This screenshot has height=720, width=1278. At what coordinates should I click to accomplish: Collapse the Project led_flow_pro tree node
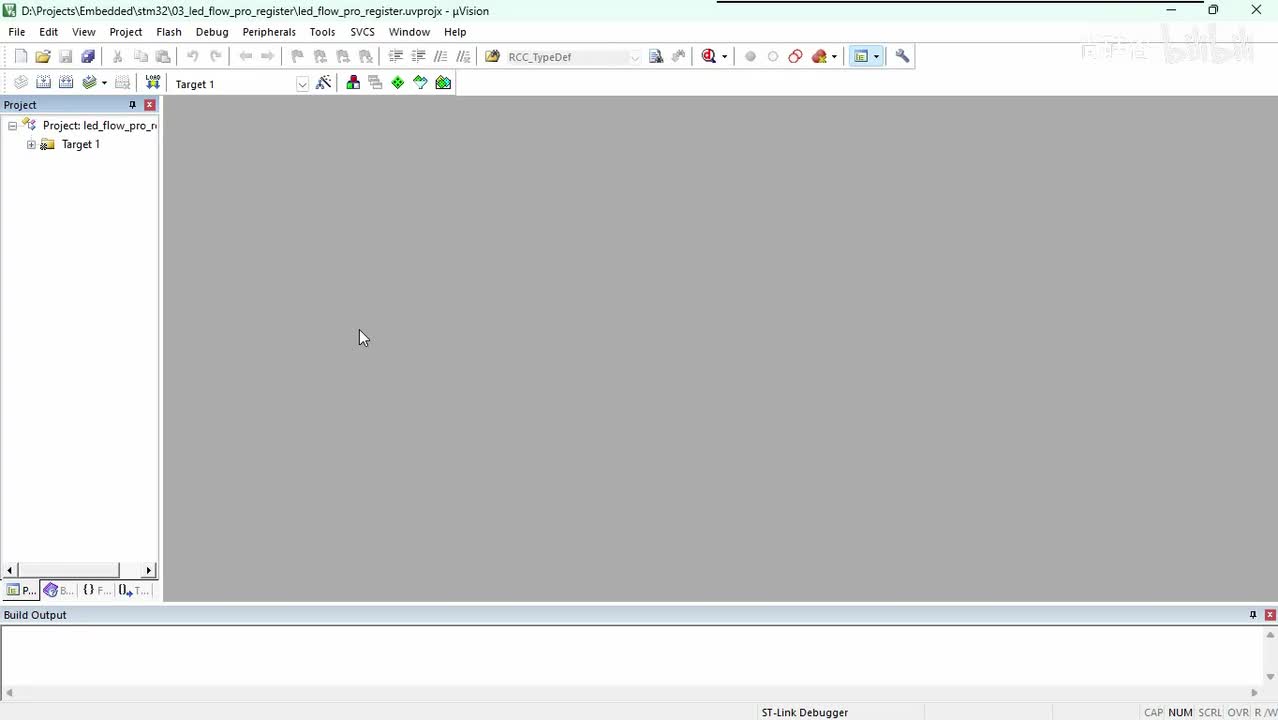pos(12,126)
